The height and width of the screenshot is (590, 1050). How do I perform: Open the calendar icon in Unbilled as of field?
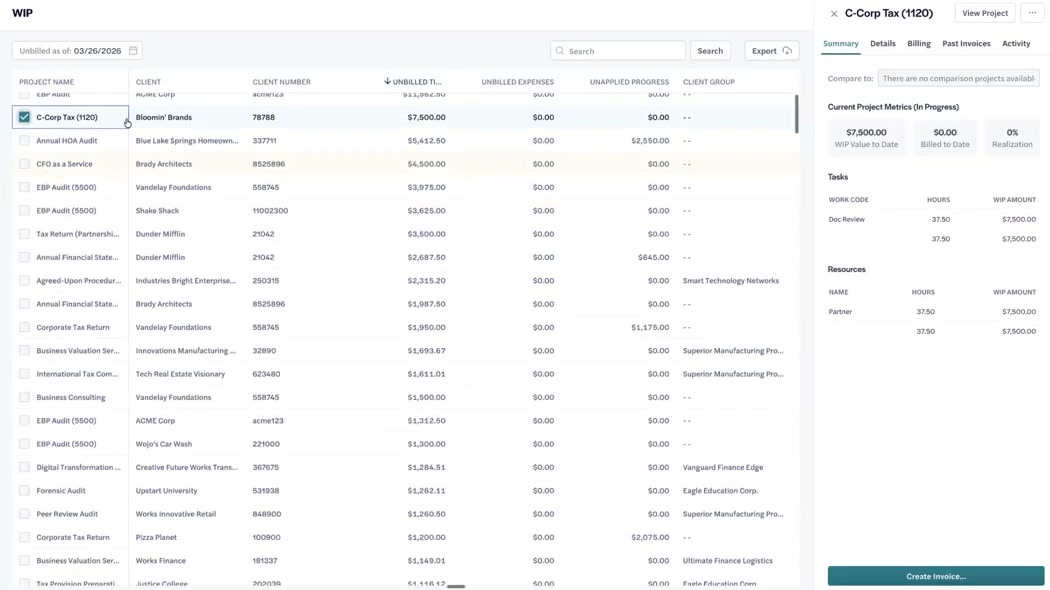tap(133, 51)
